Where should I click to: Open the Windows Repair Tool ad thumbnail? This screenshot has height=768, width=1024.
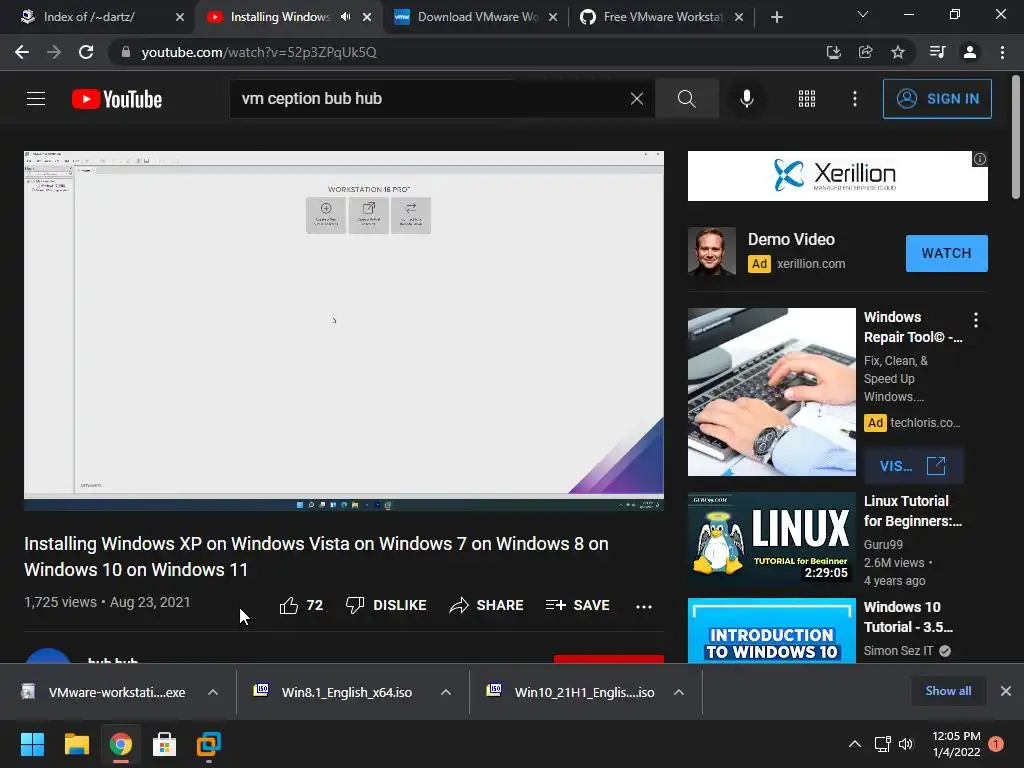771,392
